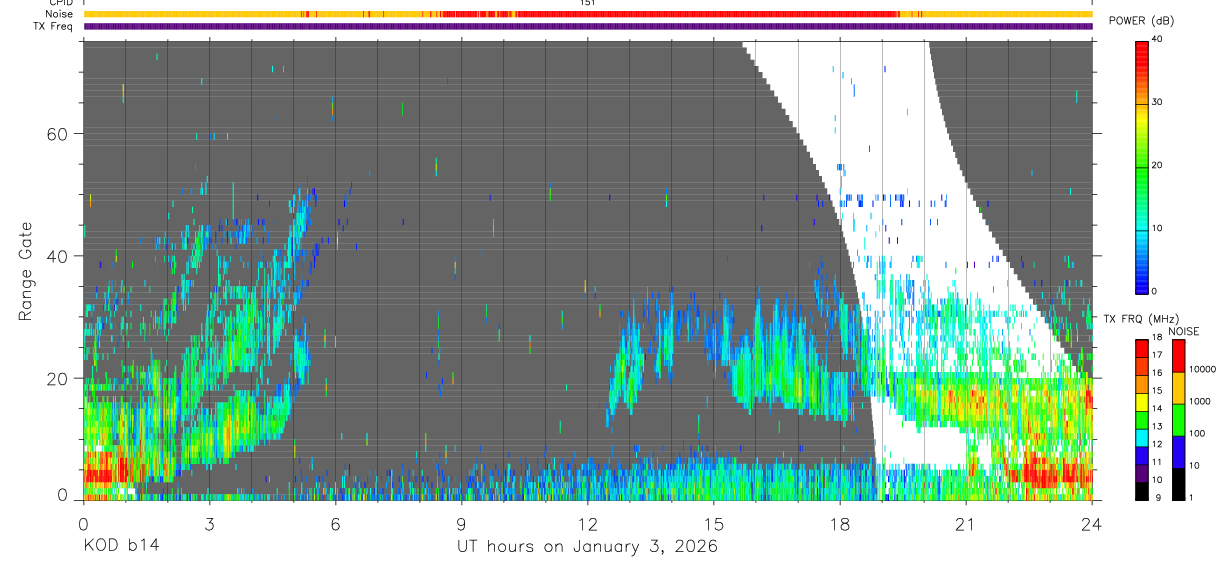Click the 'Range Gate' y-axis label
1228x567 pixels.
point(26,271)
